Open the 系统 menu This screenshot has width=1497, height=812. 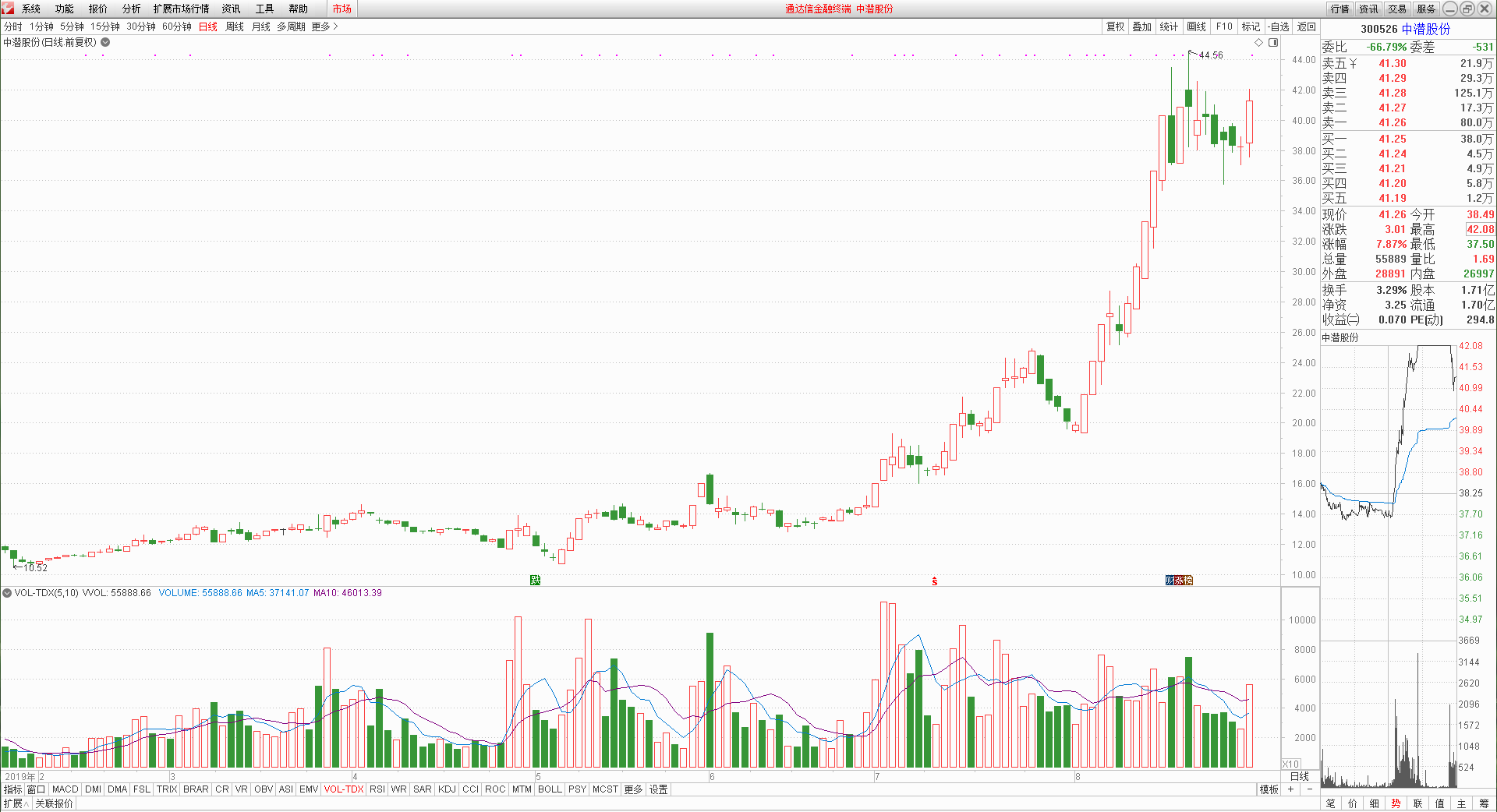pyautogui.click(x=31, y=9)
